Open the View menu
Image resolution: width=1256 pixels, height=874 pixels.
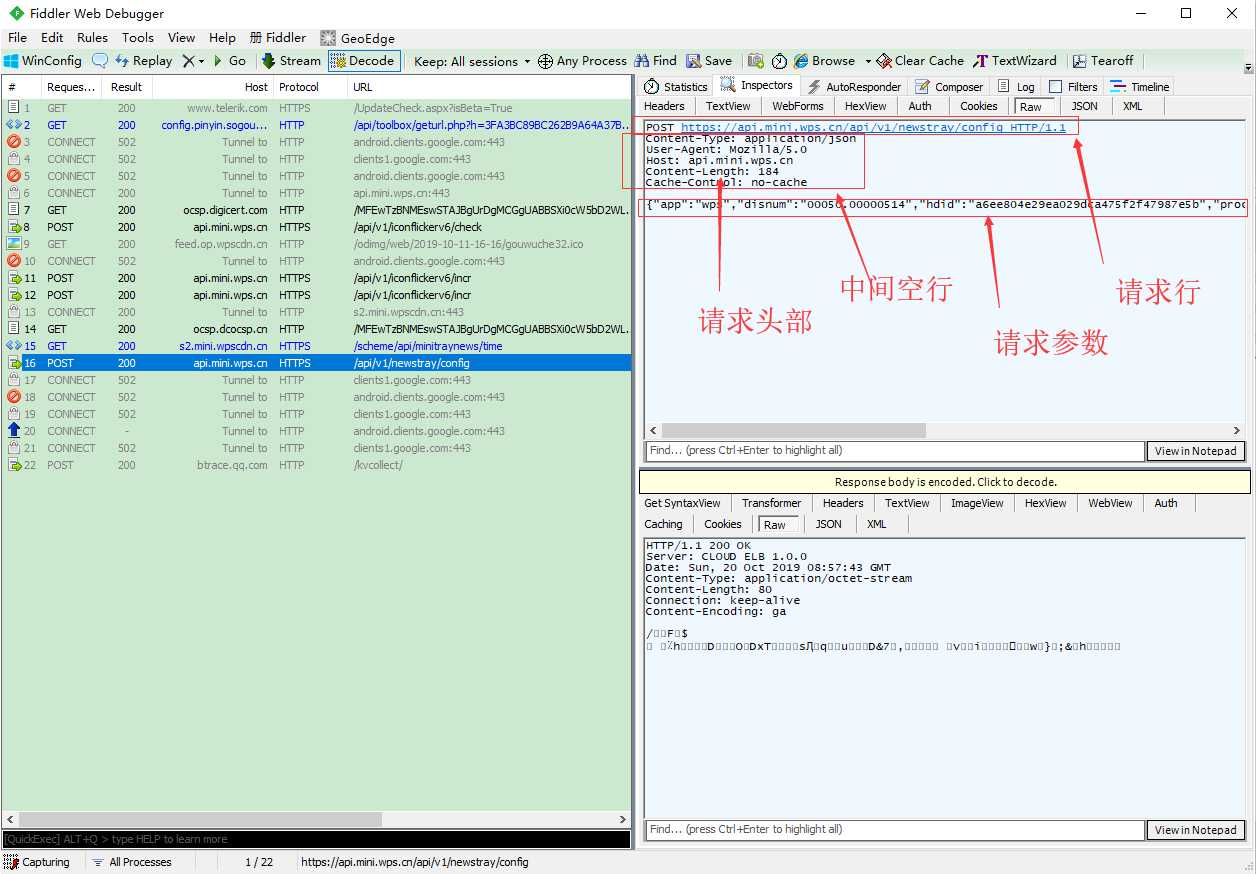coord(181,38)
